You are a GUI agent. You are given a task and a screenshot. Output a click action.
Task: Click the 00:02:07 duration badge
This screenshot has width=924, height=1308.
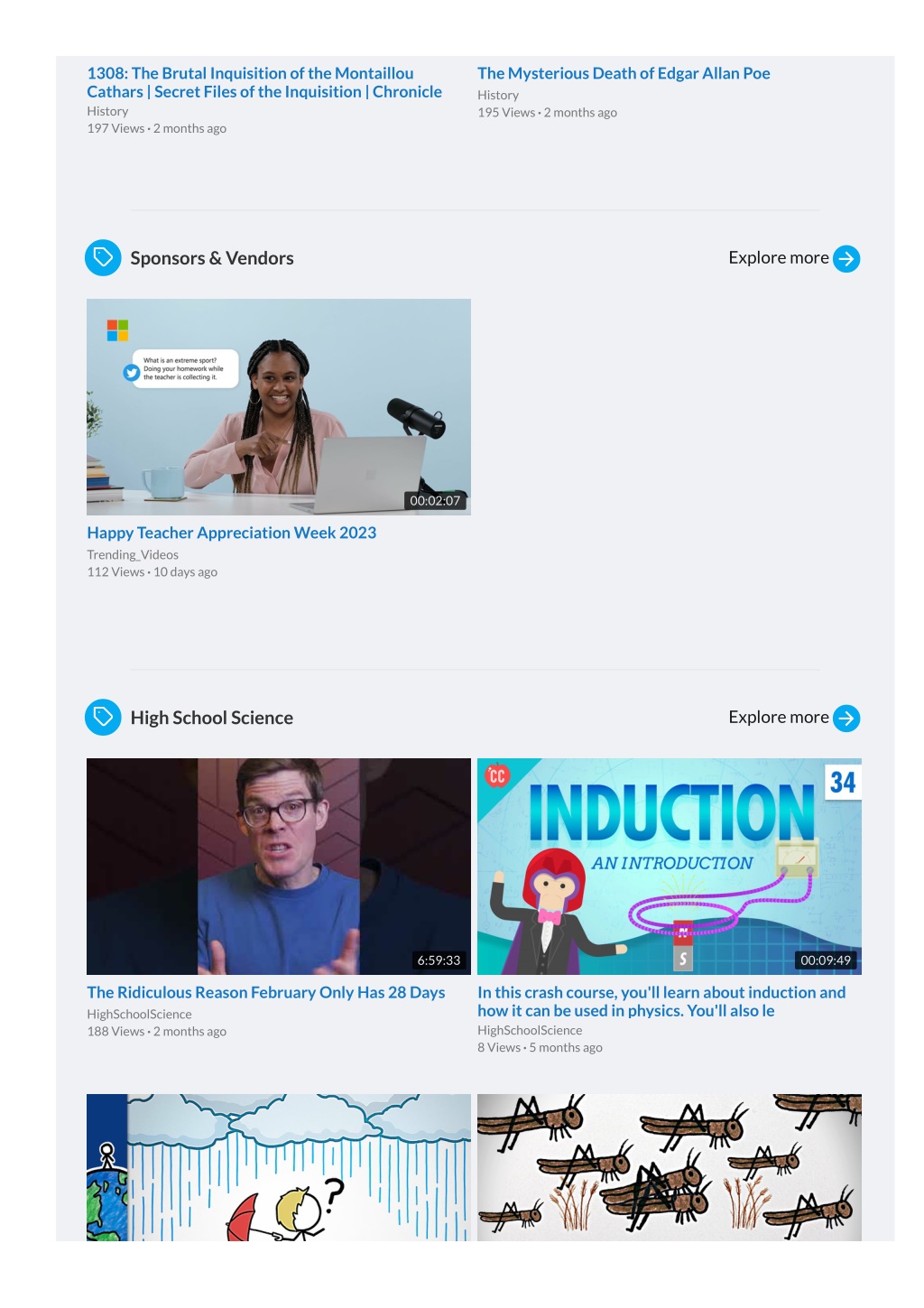coord(435,501)
